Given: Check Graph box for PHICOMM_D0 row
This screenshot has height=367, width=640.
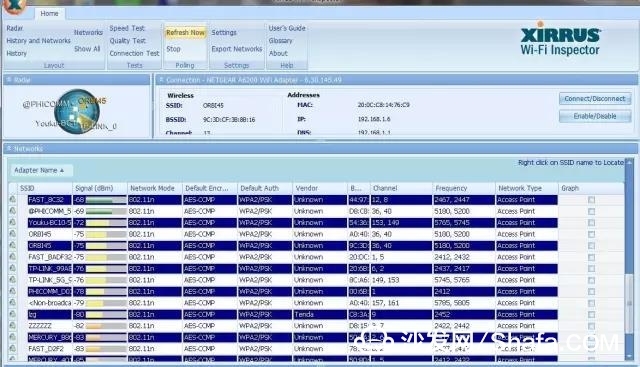Looking at the screenshot, I should point(591,291).
